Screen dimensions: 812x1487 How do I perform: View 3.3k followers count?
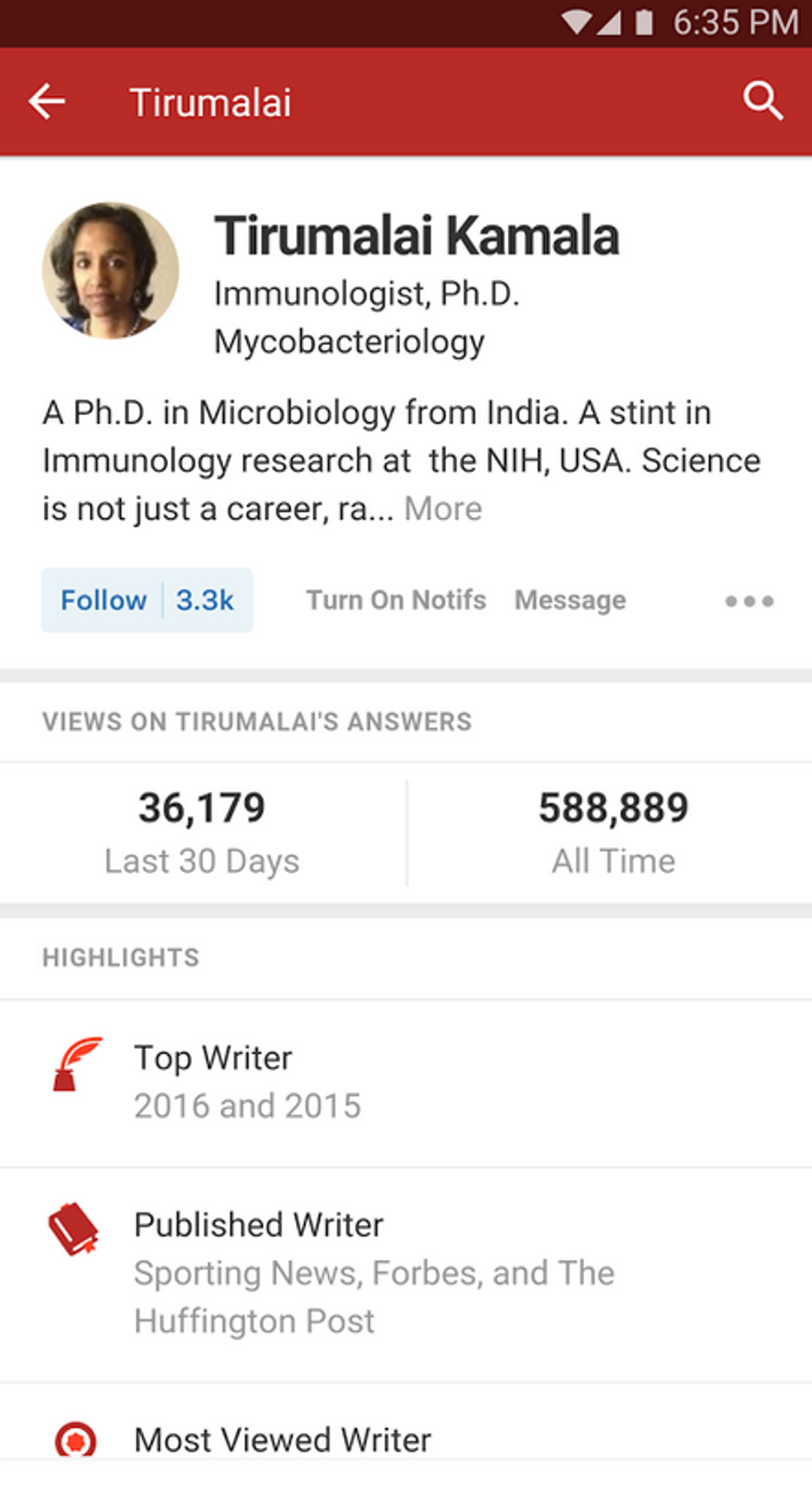point(205,600)
